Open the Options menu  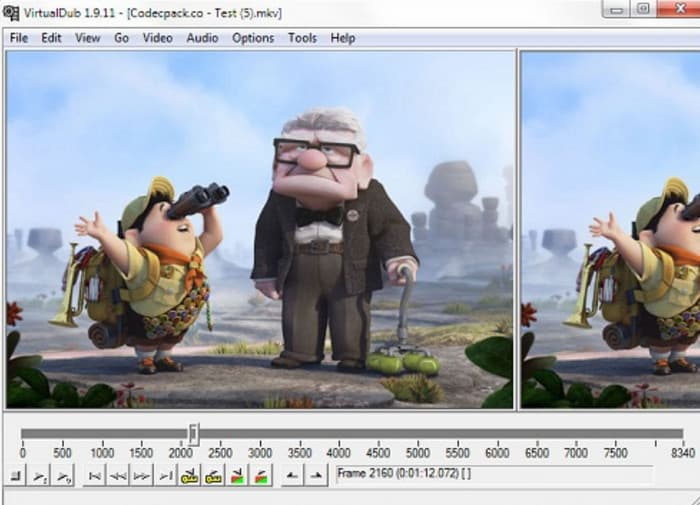coord(253,38)
